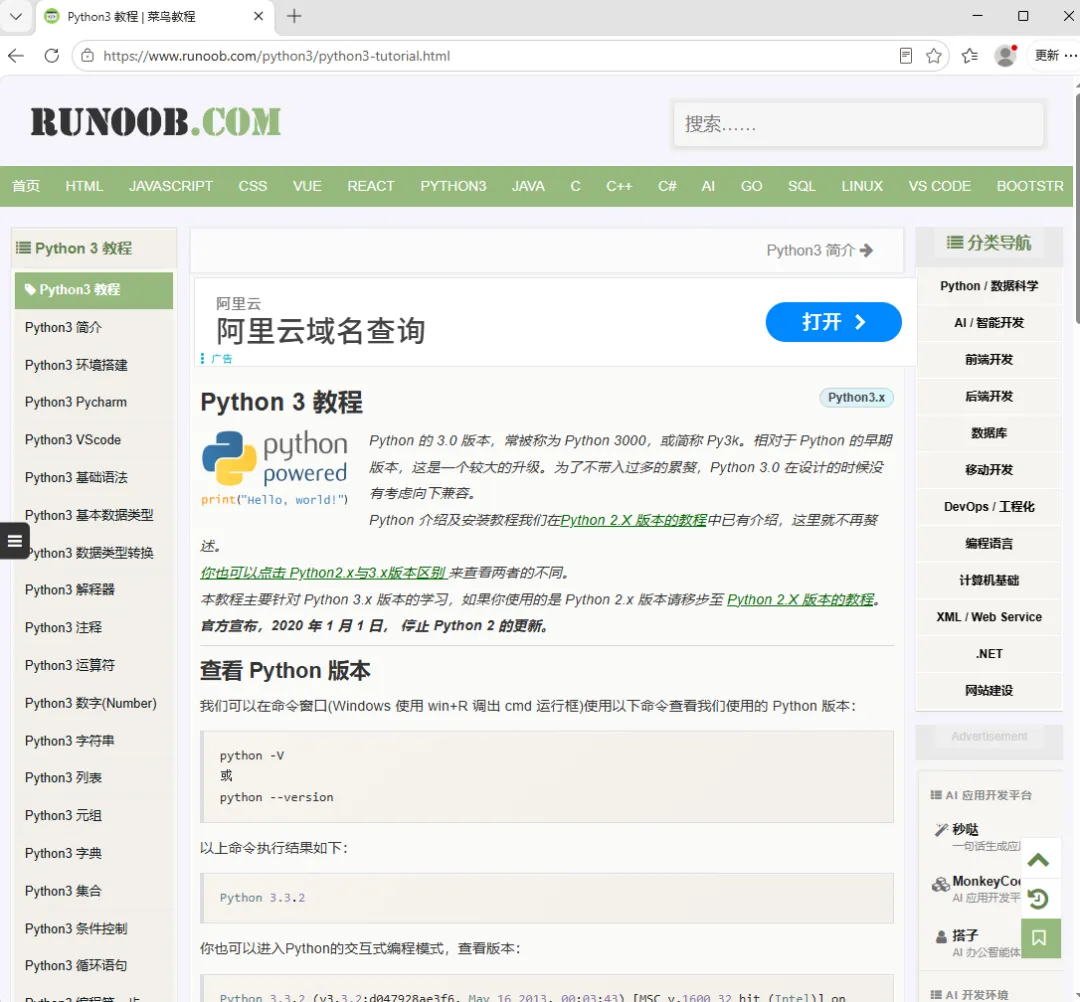Open LINUX in the navigation bar
The height and width of the screenshot is (1002, 1080).
coord(862,186)
